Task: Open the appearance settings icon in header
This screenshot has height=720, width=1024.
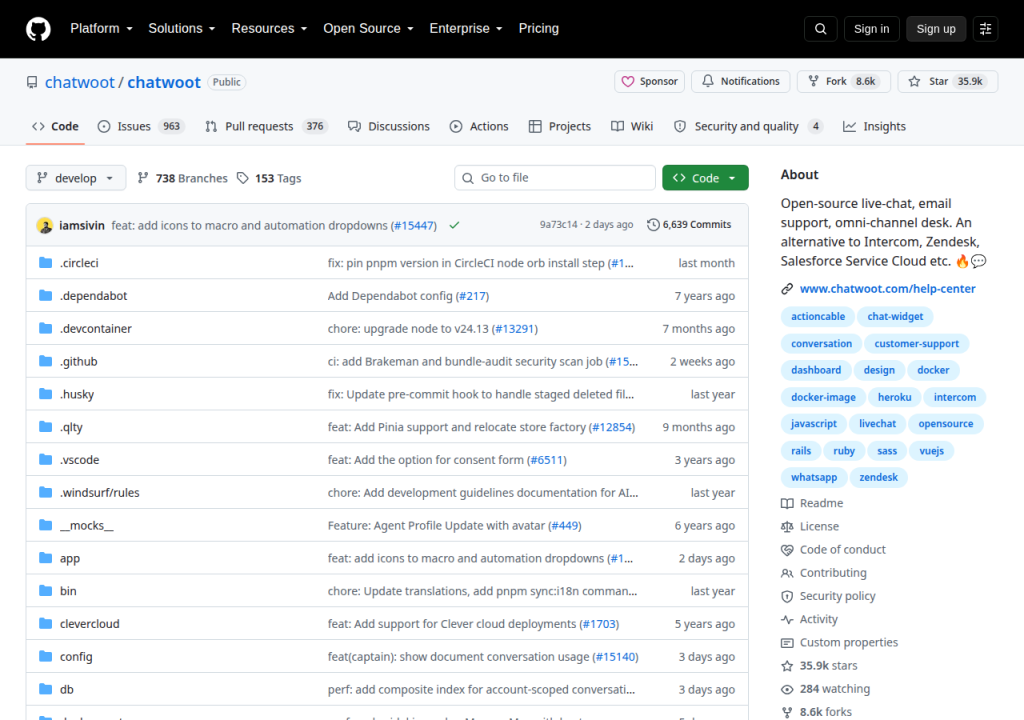Action: tap(985, 29)
